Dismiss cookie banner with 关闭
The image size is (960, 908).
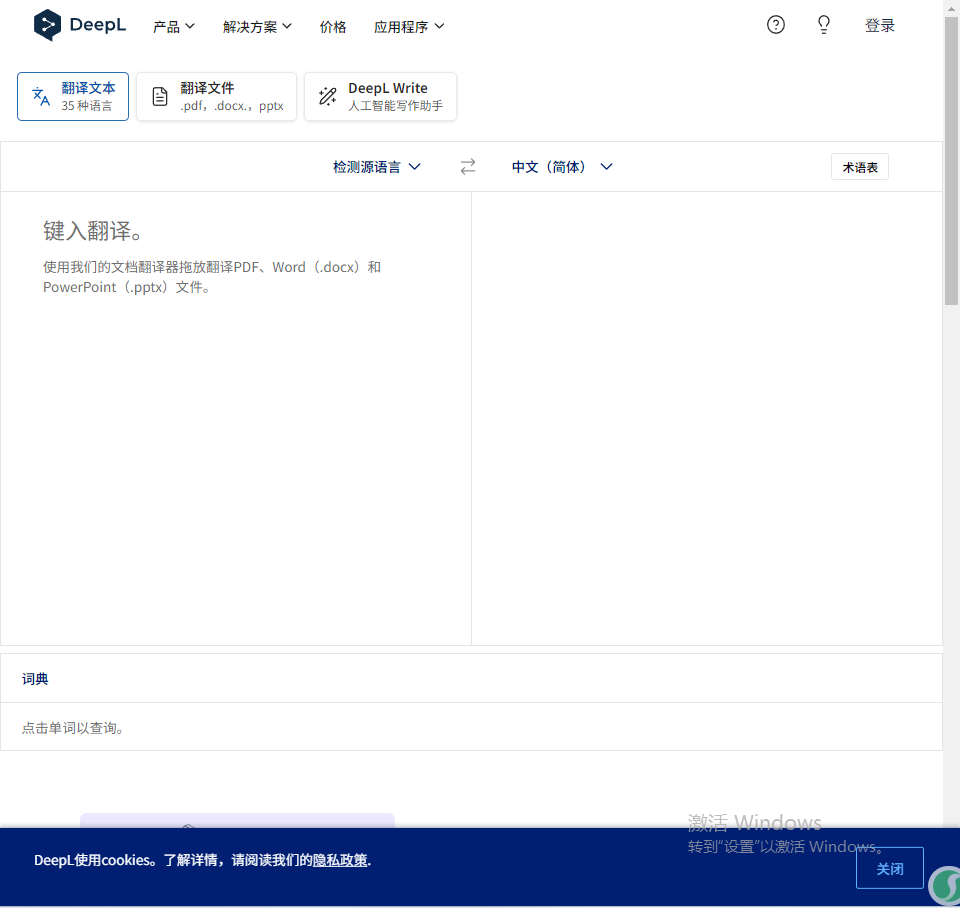point(890,868)
